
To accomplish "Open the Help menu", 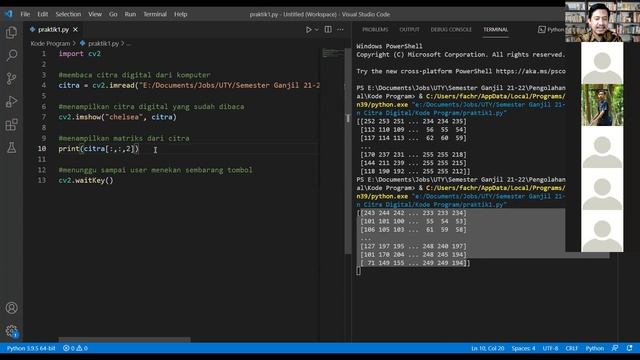I will point(180,14).
